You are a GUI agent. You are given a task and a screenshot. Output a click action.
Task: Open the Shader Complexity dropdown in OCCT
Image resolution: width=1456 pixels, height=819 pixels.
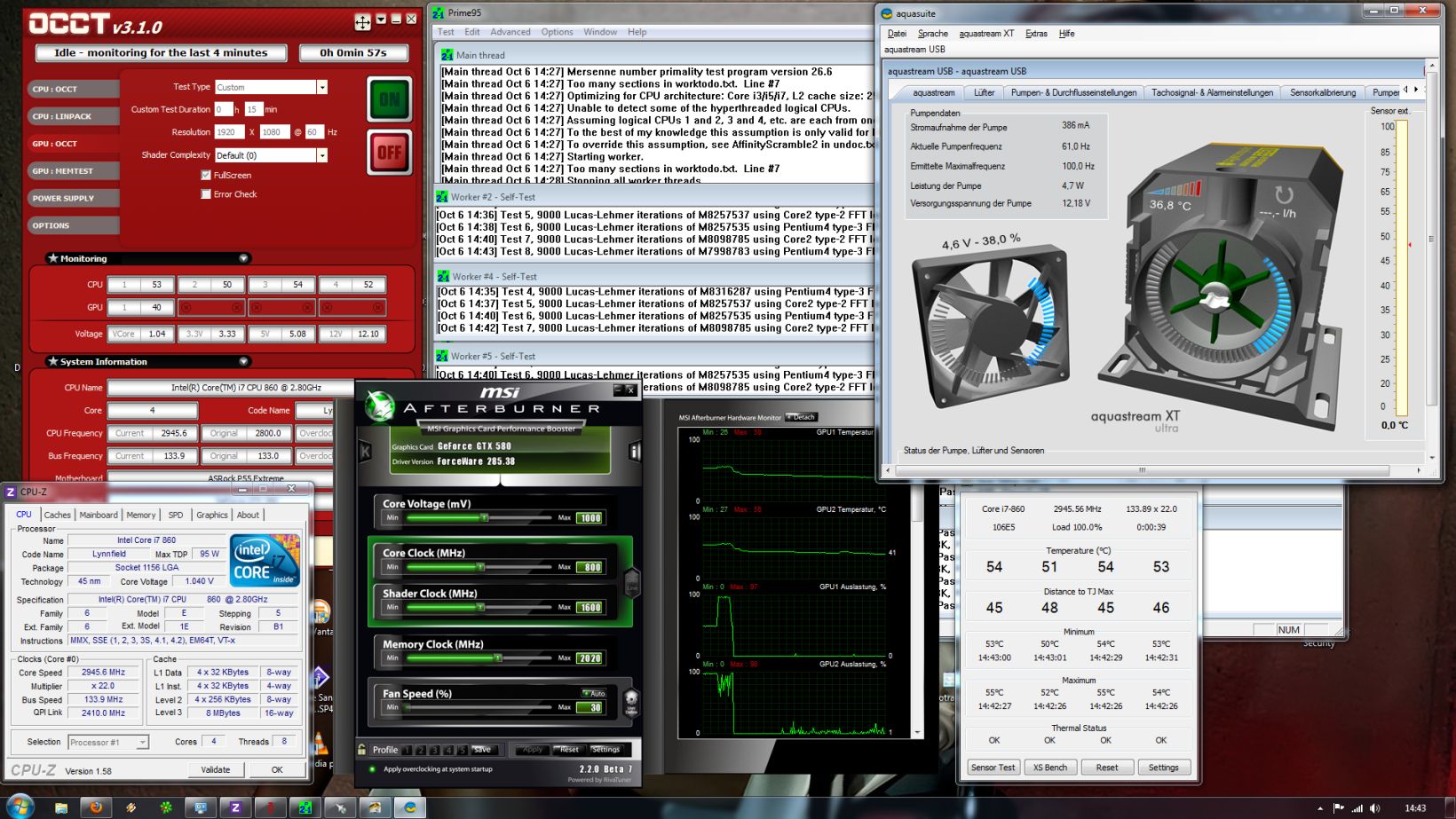(322, 155)
